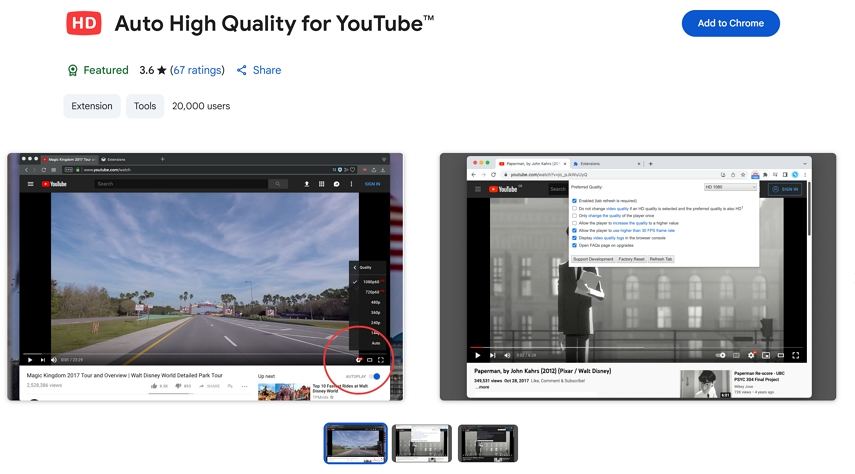Click the '20,000 users' text
This screenshot has width=855, height=474.
pos(201,106)
